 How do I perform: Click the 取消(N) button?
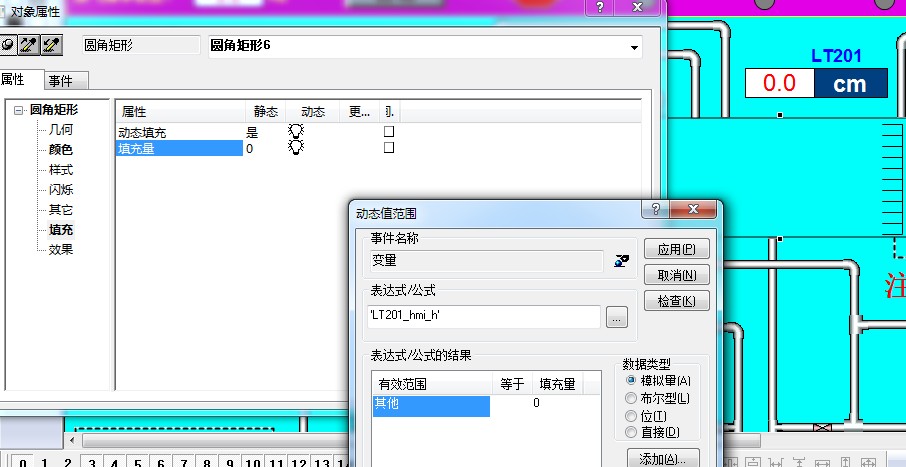[x=677, y=275]
